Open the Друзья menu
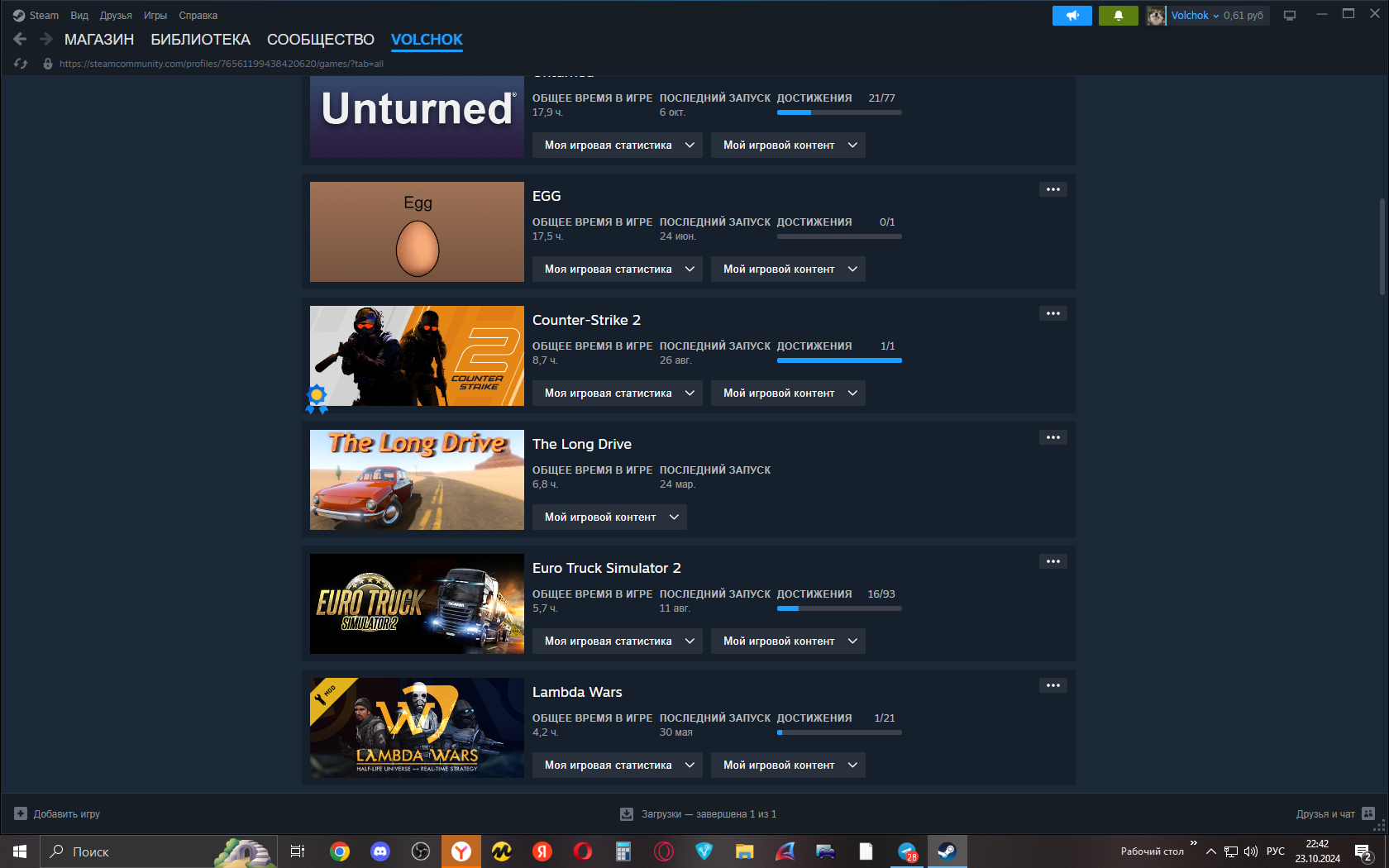Screen dimensions: 1389x868 point(116,16)
